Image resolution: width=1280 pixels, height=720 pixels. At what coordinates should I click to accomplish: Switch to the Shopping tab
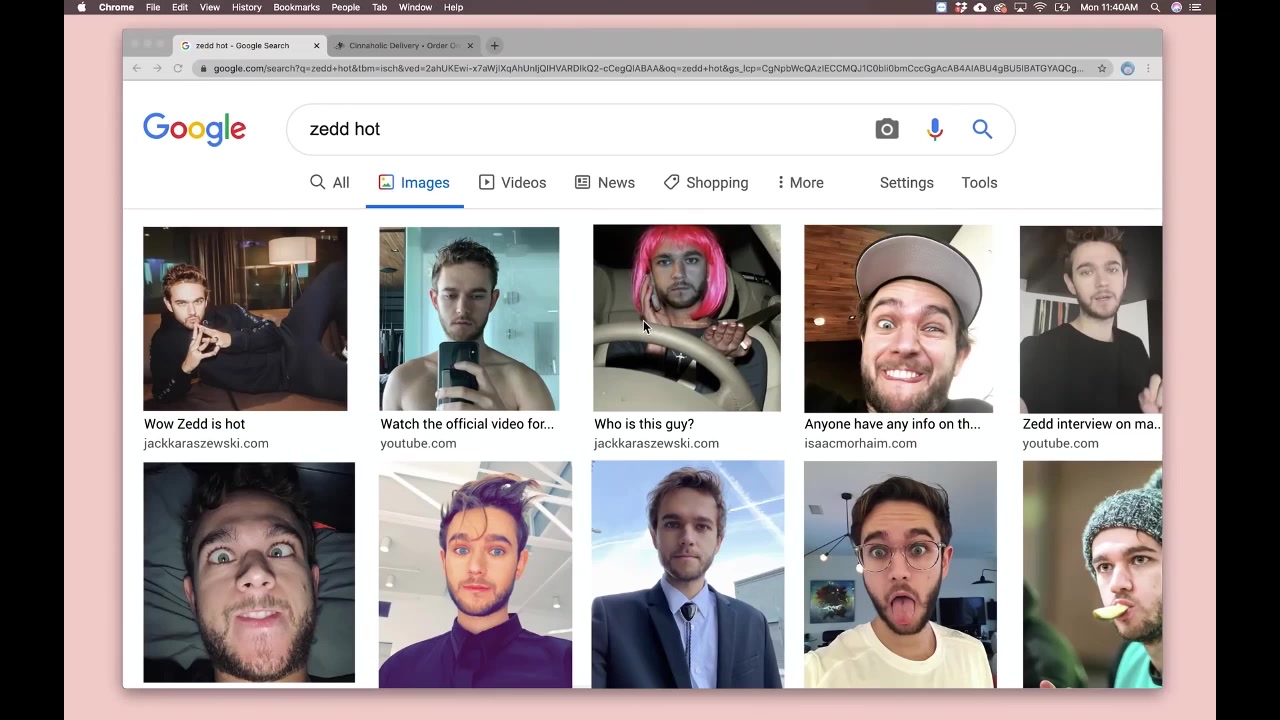[706, 182]
